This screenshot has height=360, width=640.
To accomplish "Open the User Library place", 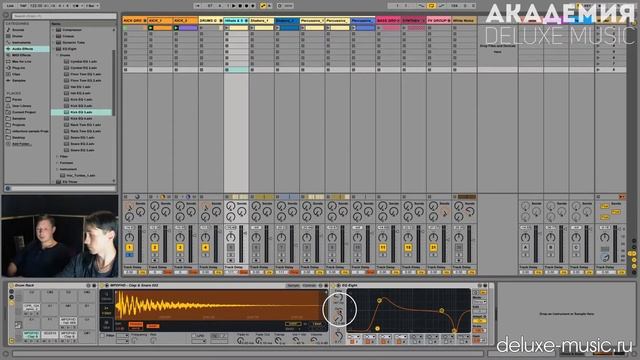I will [21, 106].
